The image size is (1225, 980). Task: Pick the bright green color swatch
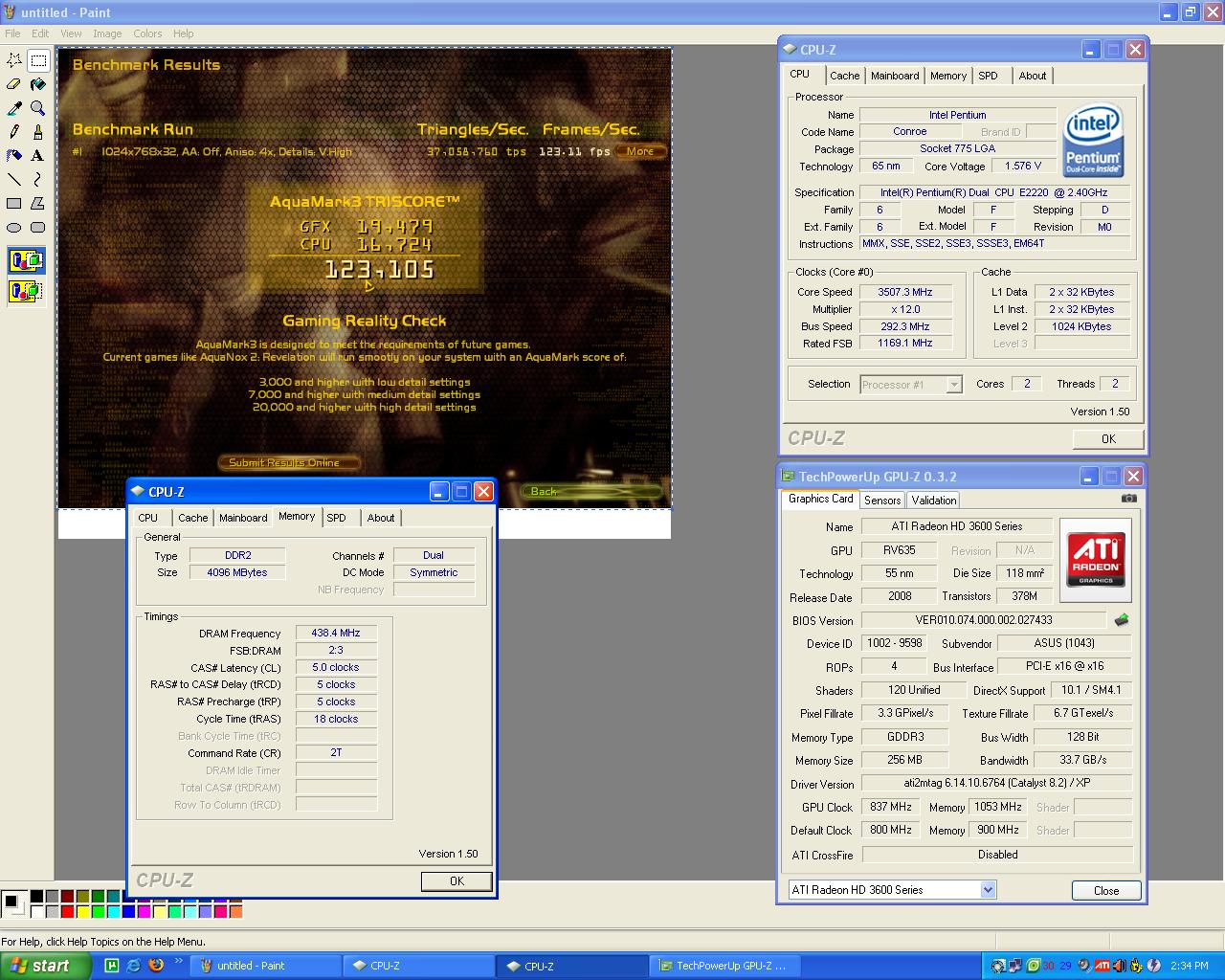click(x=98, y=911)
